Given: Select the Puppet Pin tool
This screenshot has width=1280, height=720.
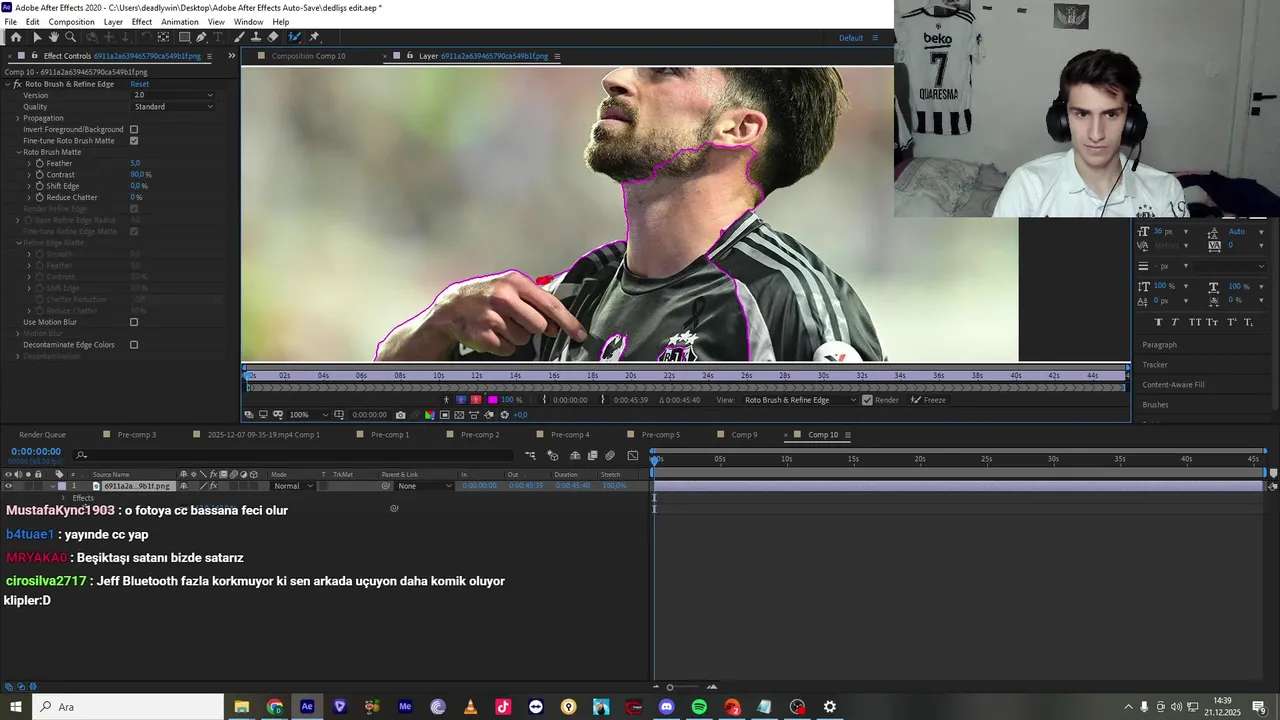Looking at the screenshot, I should point(314,37).
